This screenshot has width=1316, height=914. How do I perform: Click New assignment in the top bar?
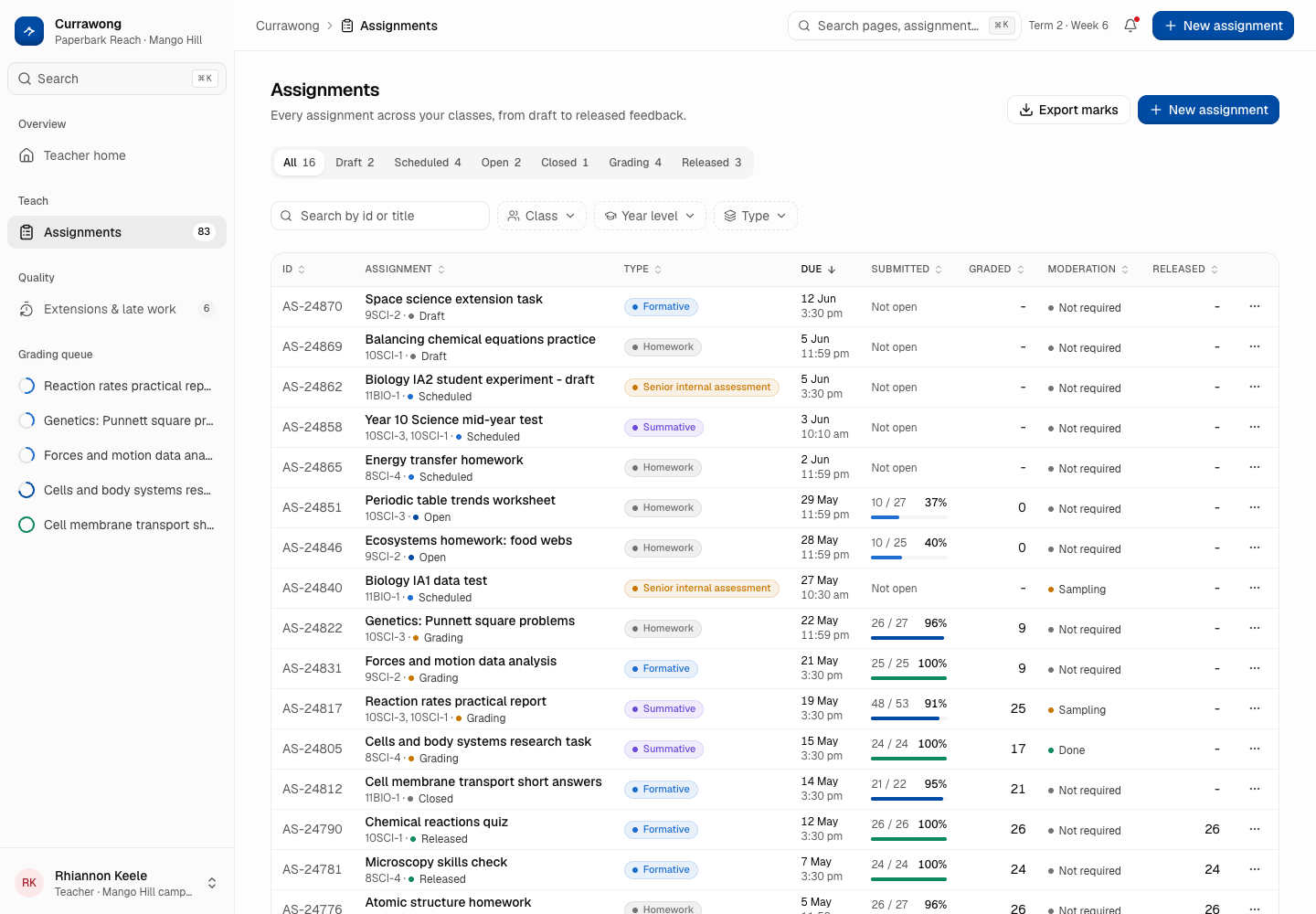(x=1223, y=26)
